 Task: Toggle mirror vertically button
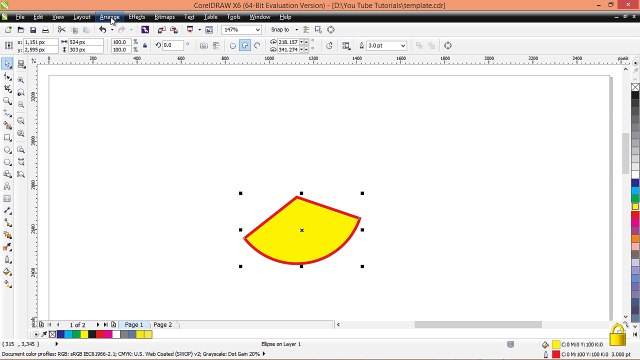pos(216,46)
